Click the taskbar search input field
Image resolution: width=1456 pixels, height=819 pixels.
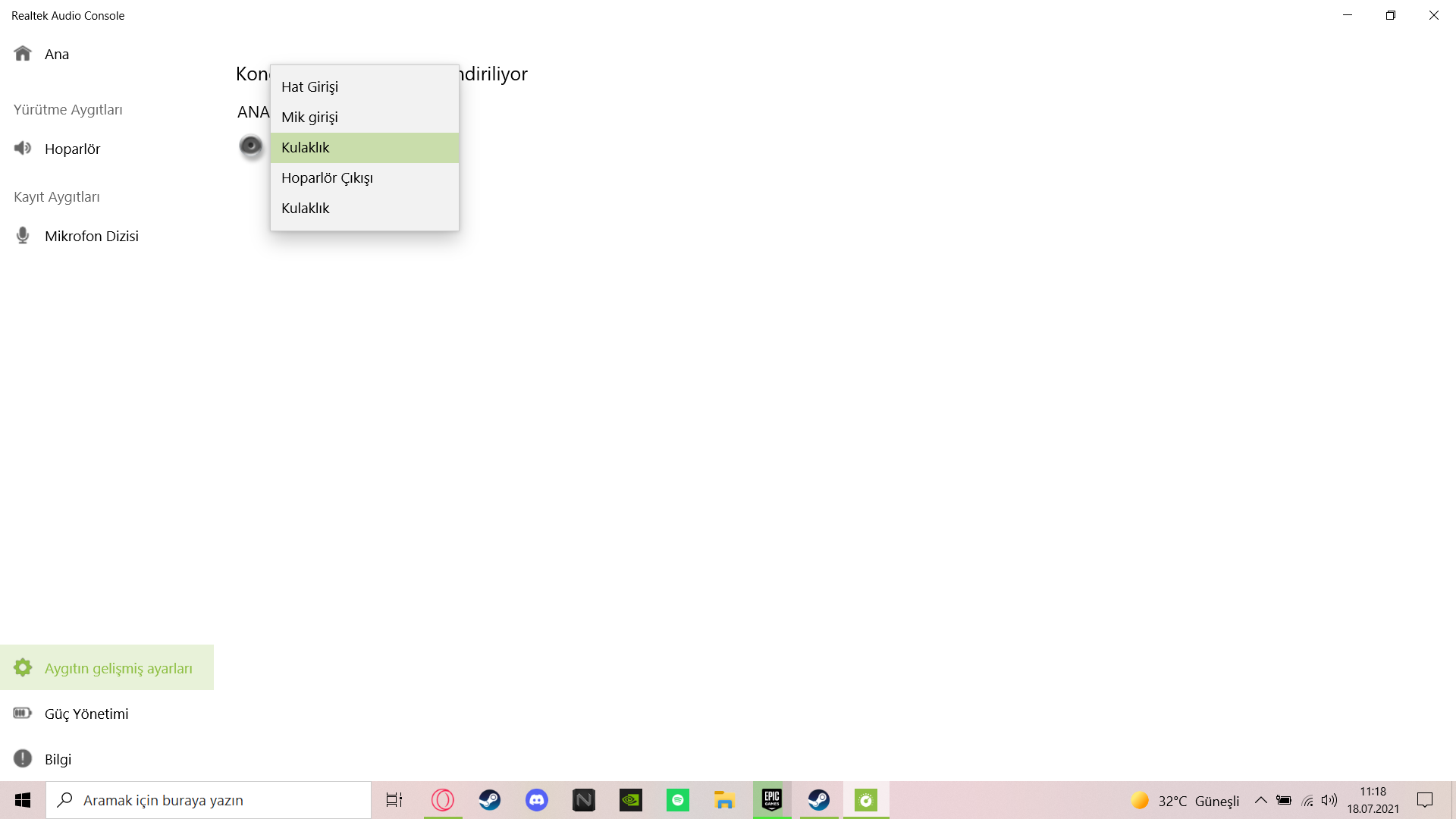point(209,800)
